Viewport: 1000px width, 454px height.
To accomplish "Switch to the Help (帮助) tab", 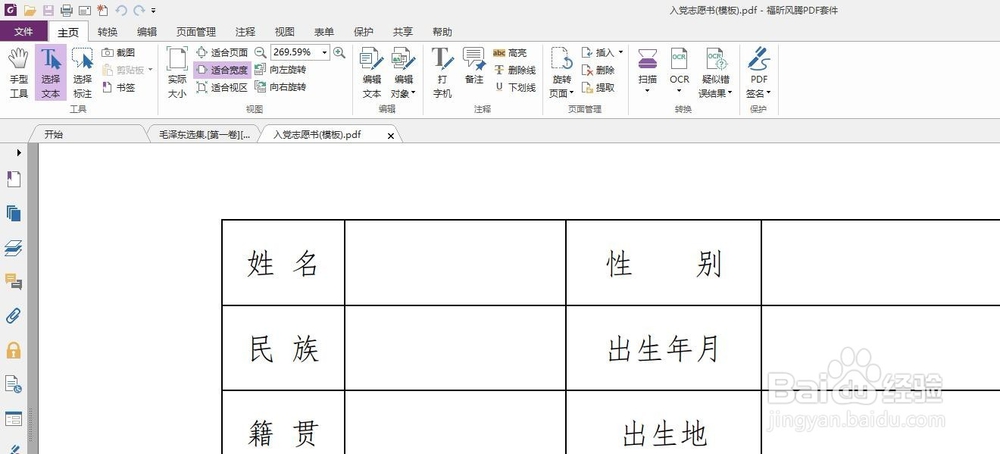I will (x=442, y=32).
